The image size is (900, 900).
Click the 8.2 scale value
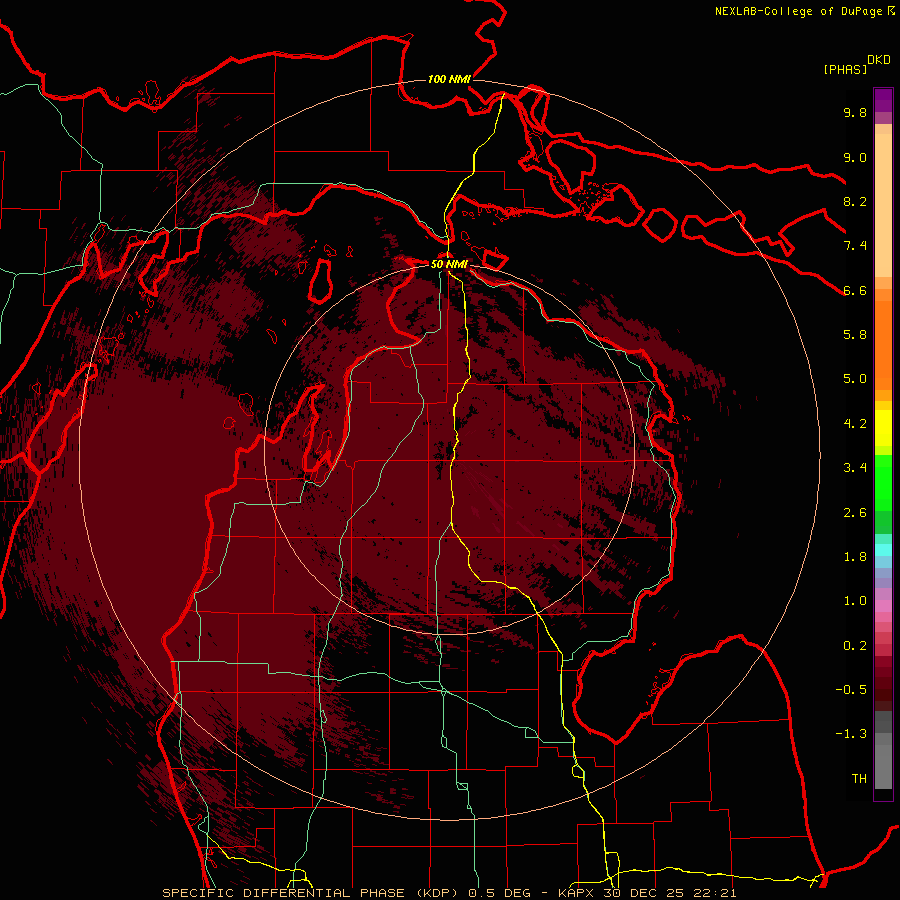click(x=855, y=201)
